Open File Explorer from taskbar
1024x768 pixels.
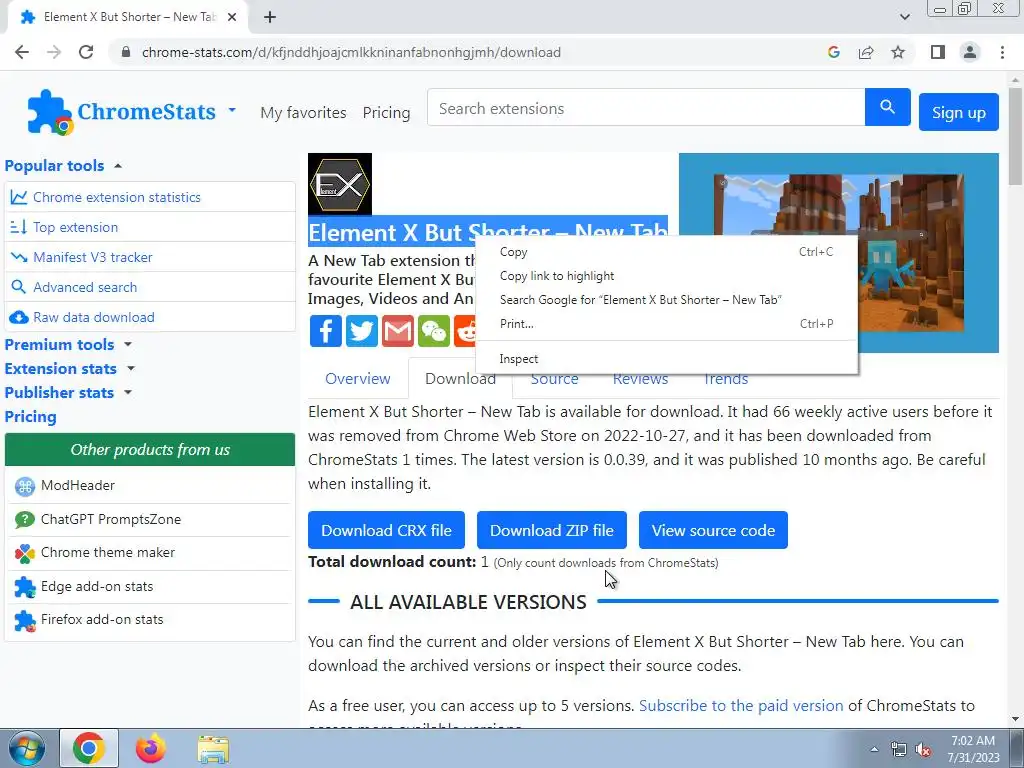coord(213,748)
